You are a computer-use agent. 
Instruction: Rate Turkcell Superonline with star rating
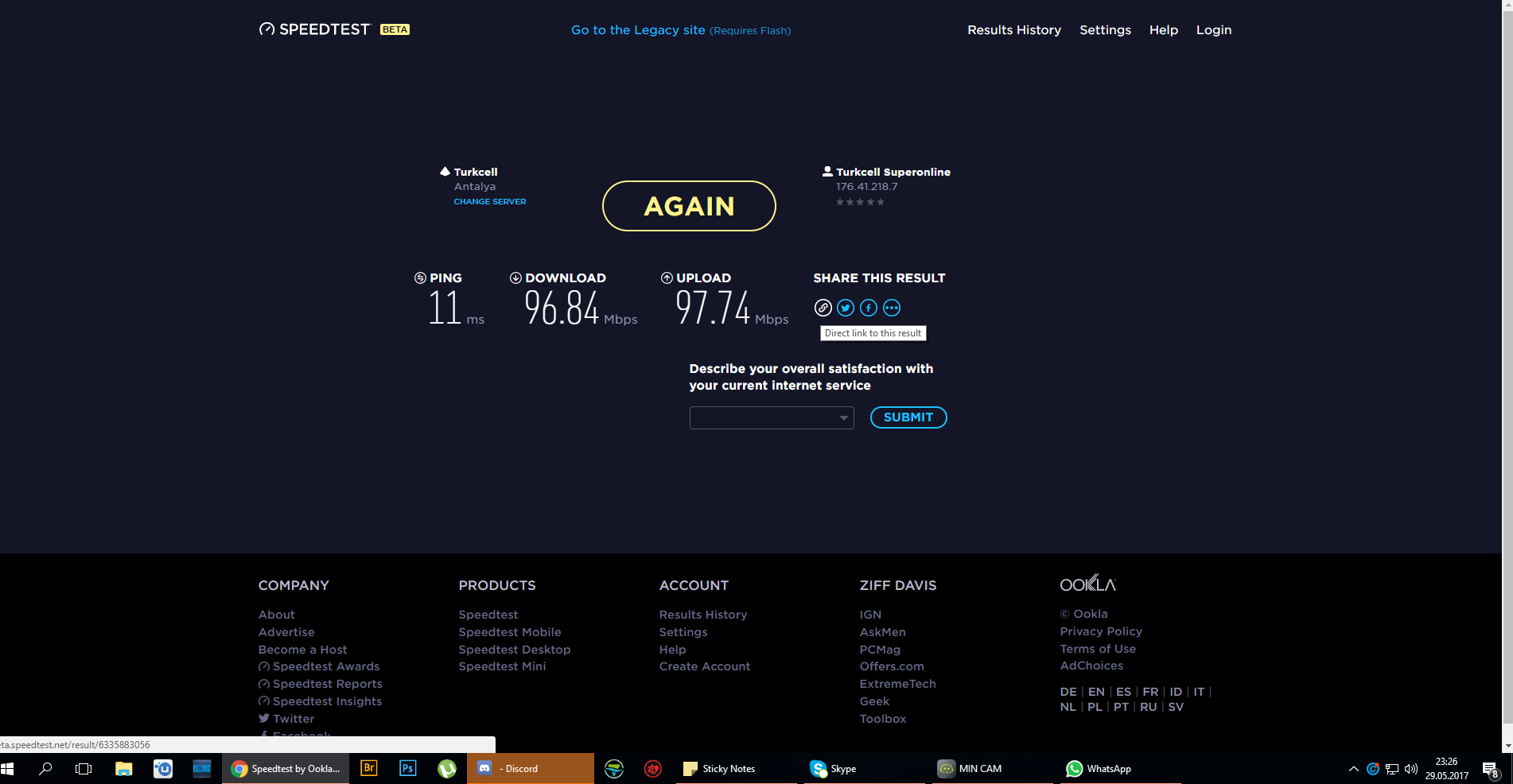click(860, 202)
